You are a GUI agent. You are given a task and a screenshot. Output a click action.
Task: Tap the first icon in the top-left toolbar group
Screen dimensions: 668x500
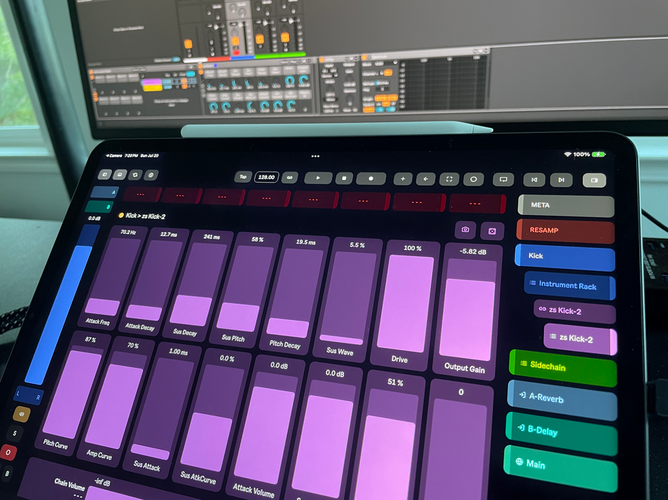click(x=105, y=174)
